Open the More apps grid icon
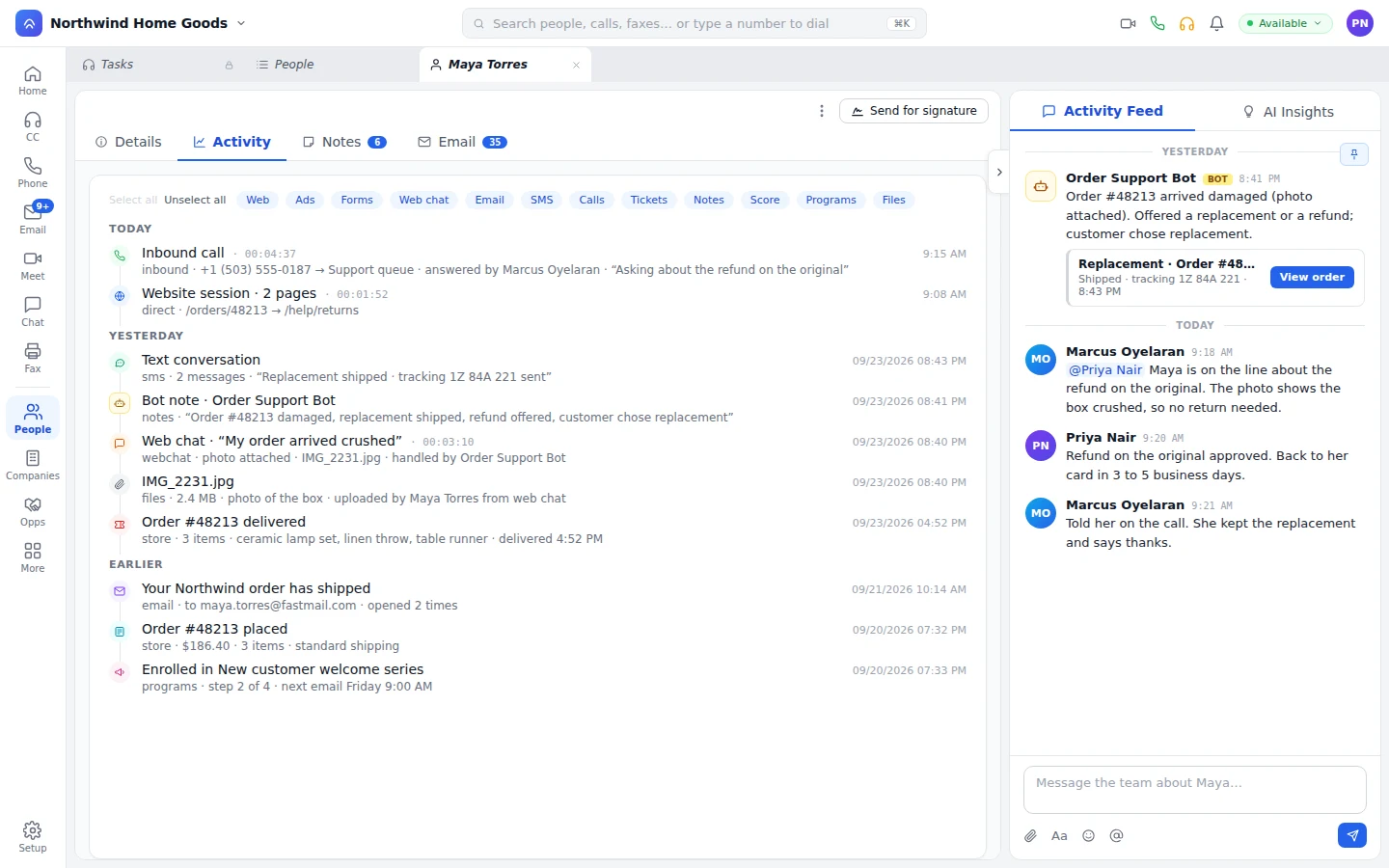1389x868 pixels. 33,558
